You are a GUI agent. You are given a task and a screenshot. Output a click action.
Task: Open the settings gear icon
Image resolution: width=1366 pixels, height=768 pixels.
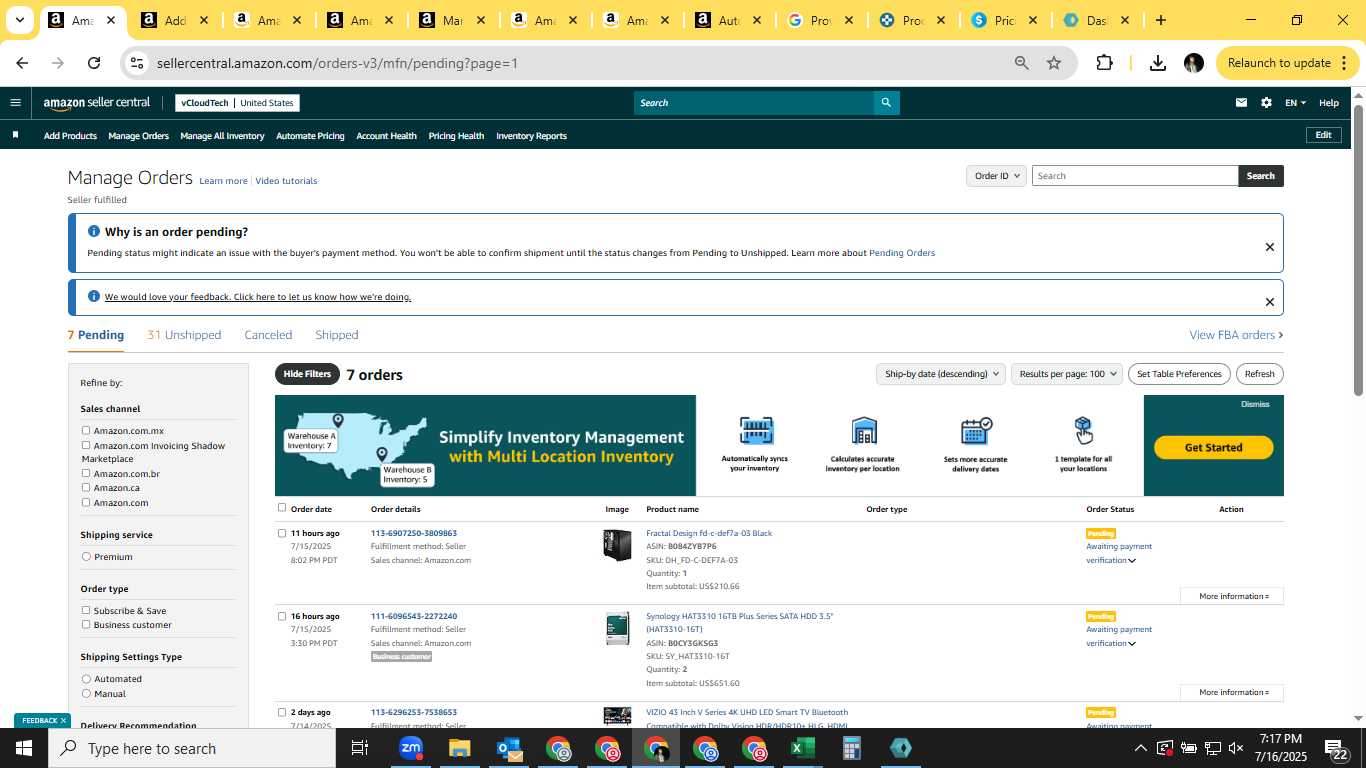click(1266, 102)
